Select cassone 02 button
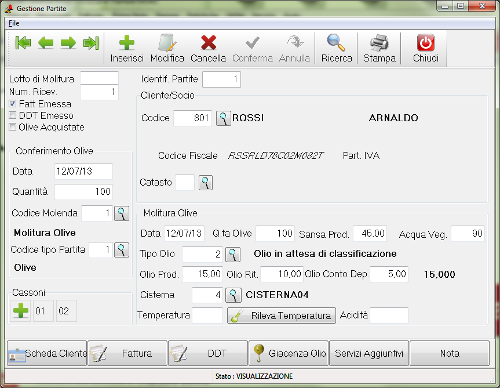The image size is (500, 388). 66,311
